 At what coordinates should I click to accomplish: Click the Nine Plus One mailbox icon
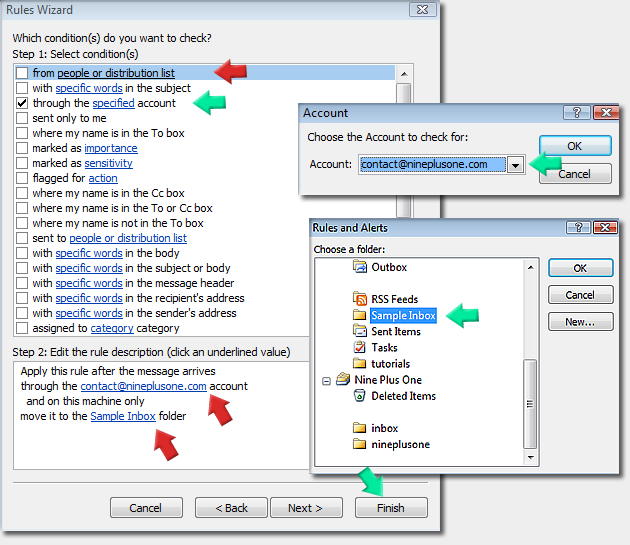343,380
